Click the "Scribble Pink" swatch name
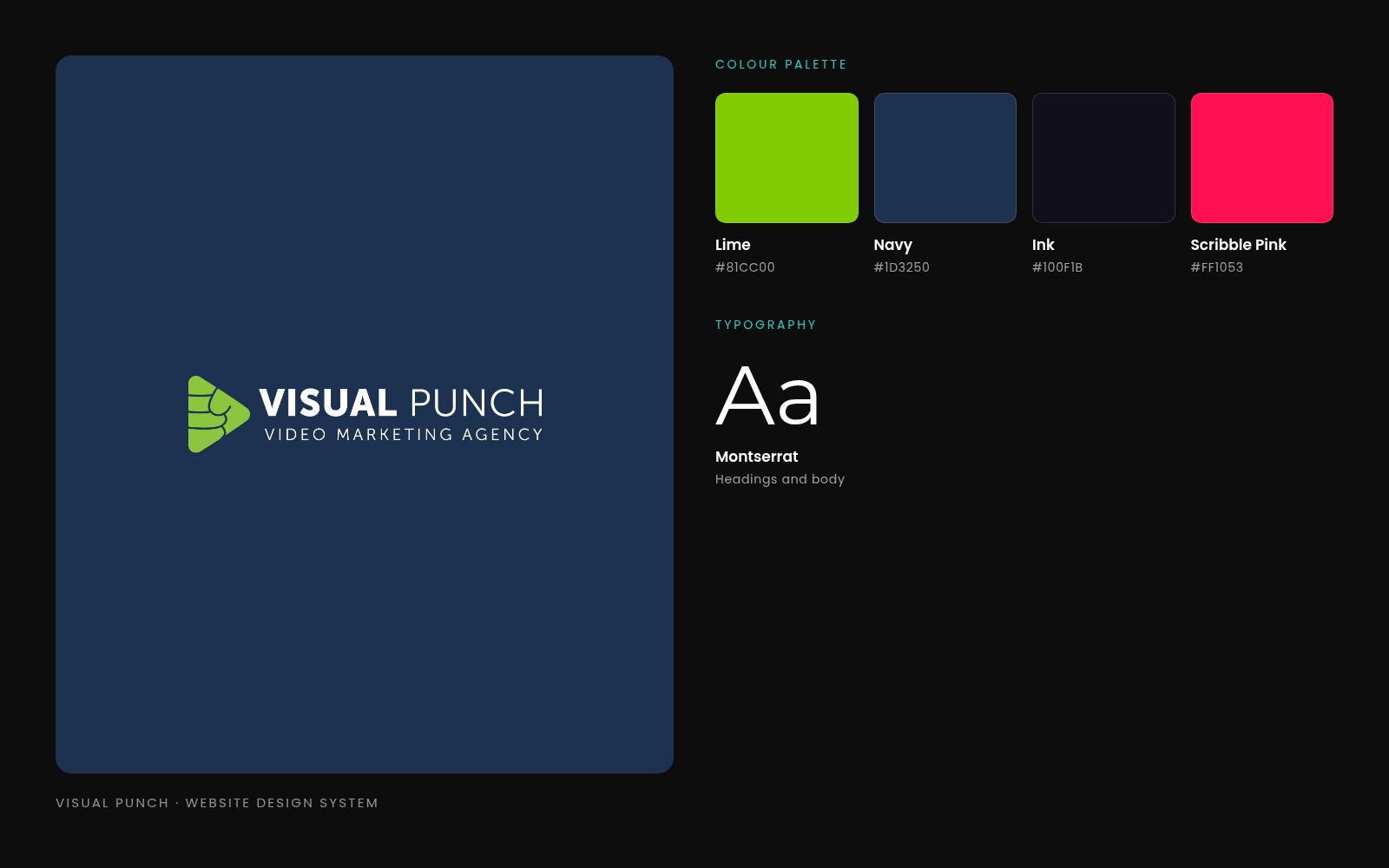 pos(1239,245)
